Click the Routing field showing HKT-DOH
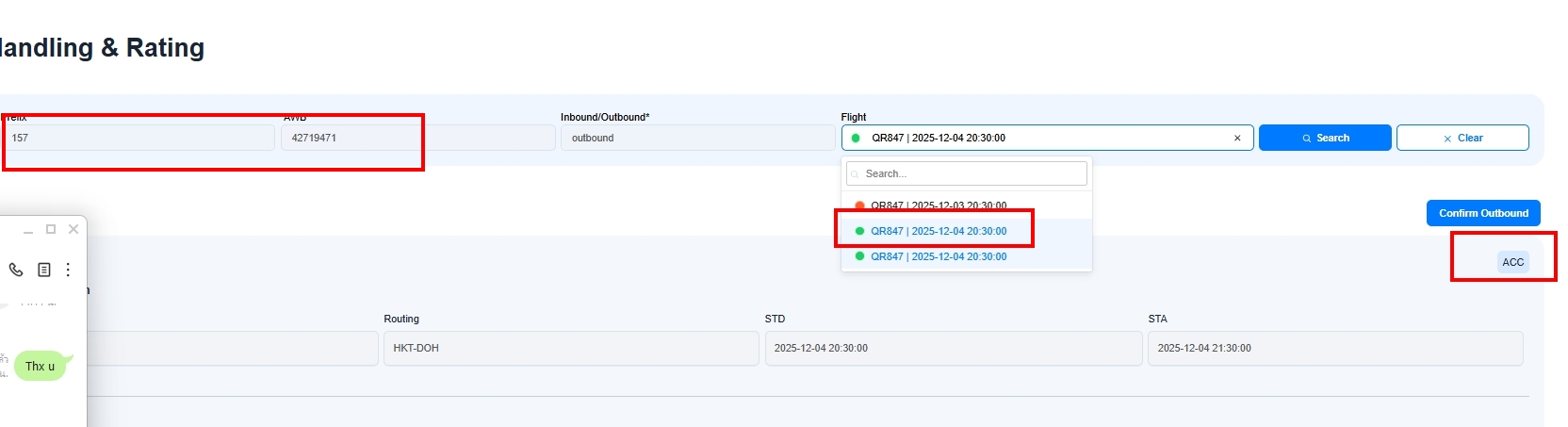 [570, 348]
